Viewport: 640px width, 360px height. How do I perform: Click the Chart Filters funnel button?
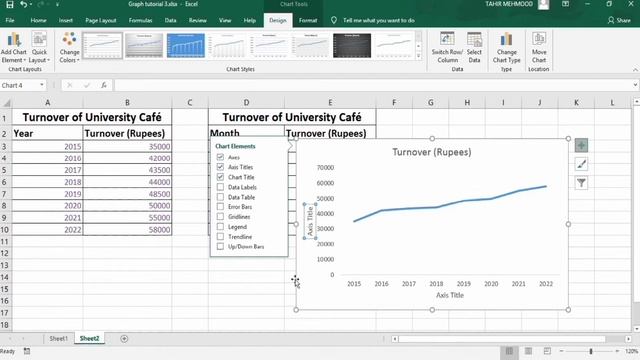pos(581,183)
